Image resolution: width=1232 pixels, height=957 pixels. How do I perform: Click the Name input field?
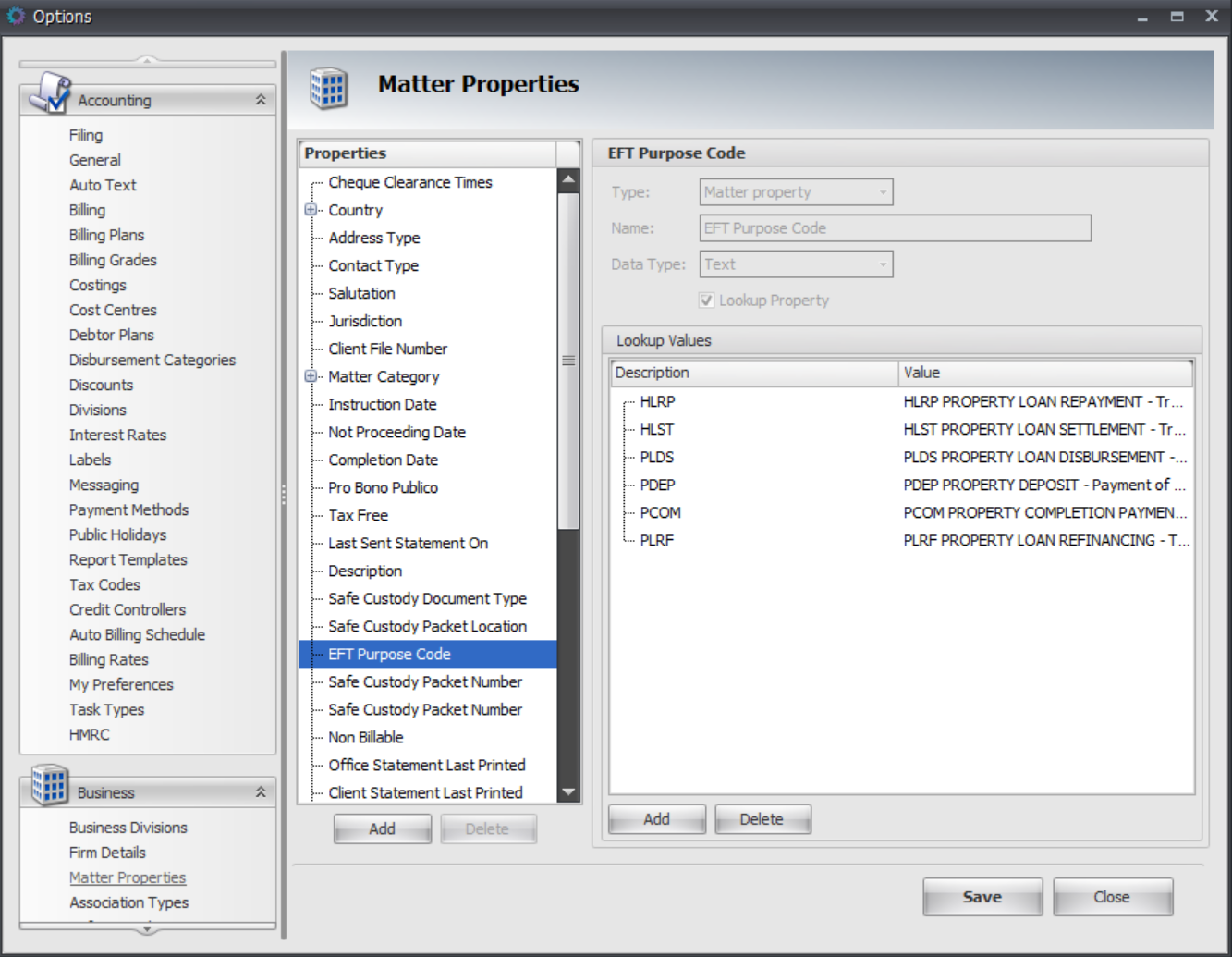pyautogui.click(x=896, y=228)
